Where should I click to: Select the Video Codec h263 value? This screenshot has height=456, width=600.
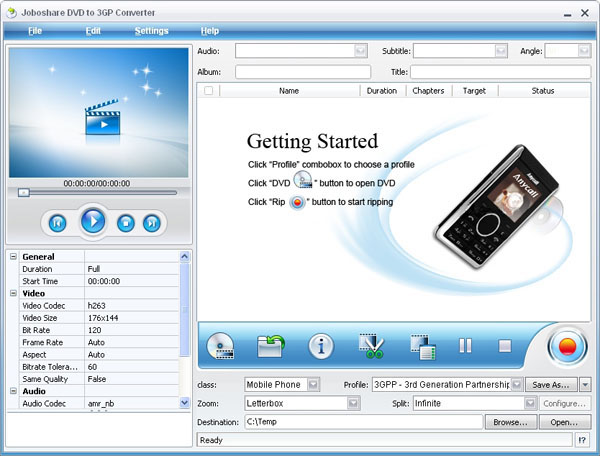[132, 305]
